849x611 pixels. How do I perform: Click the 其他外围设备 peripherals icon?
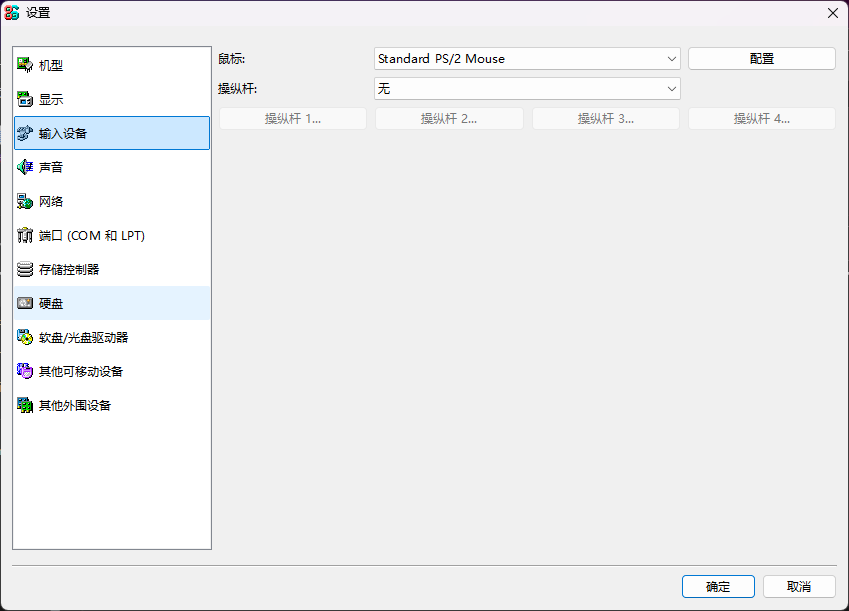click(x=25, y=405)
